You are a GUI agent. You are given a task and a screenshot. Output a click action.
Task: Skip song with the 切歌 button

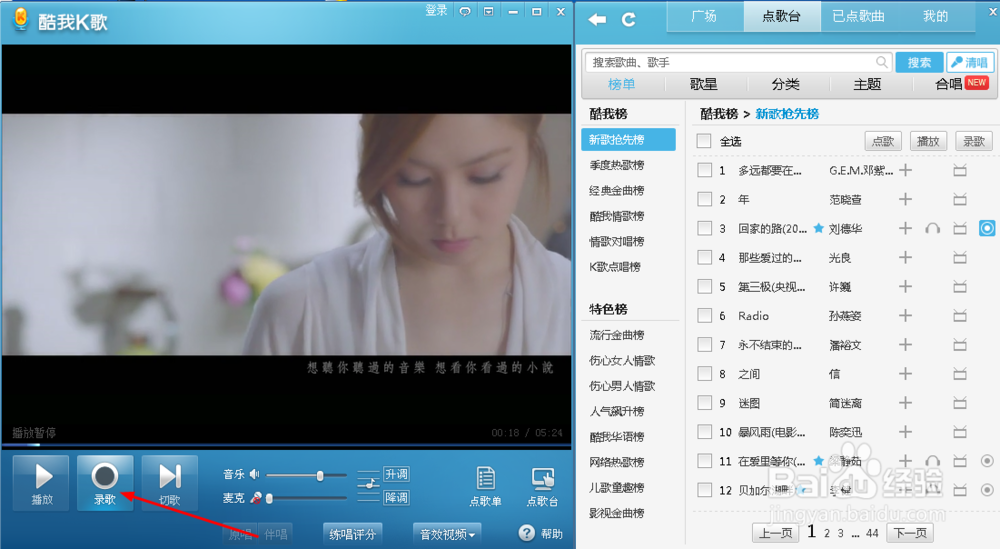tap(170, 483)
